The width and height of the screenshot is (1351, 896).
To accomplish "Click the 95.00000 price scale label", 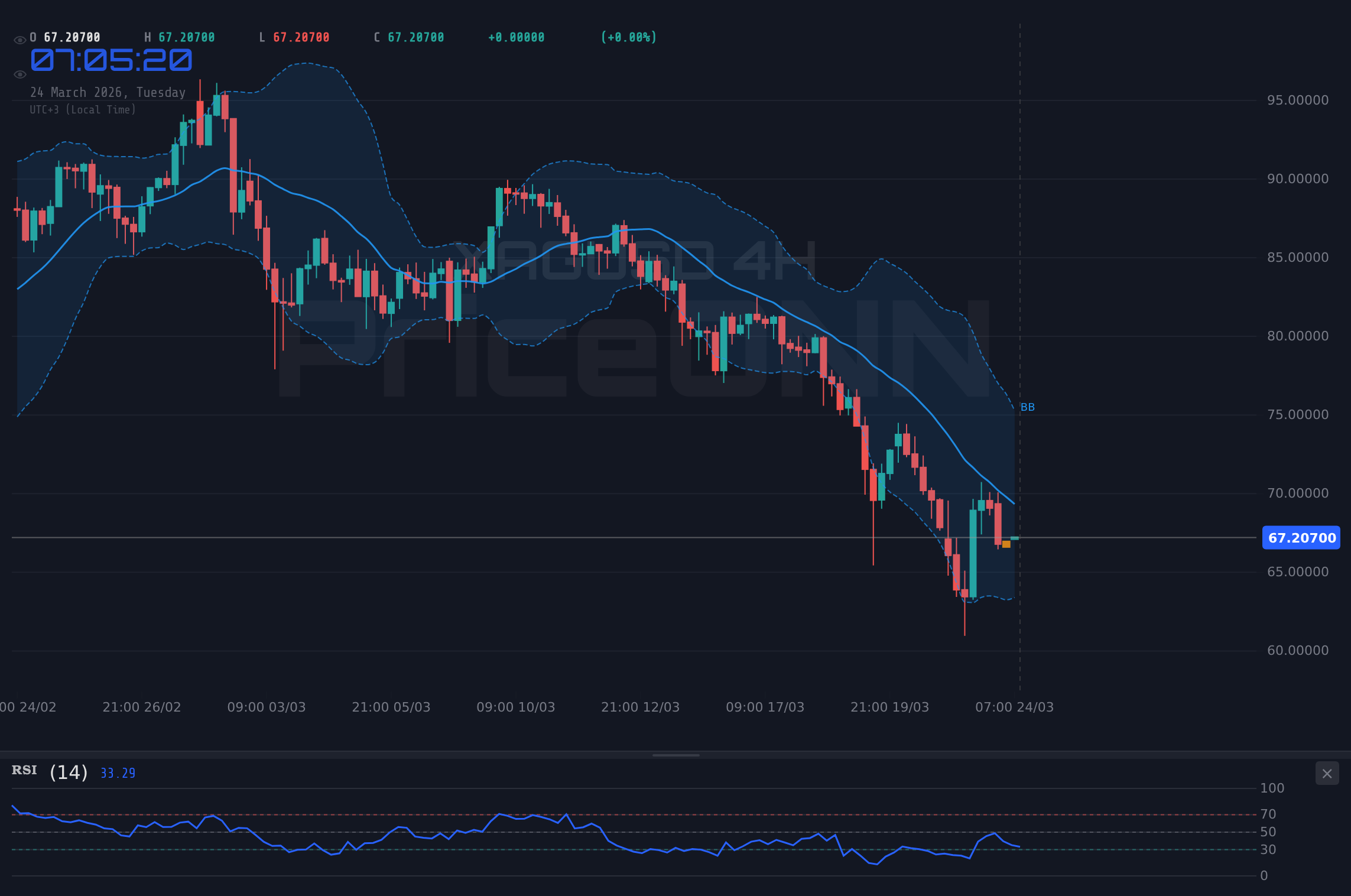I will (1298, 100).
